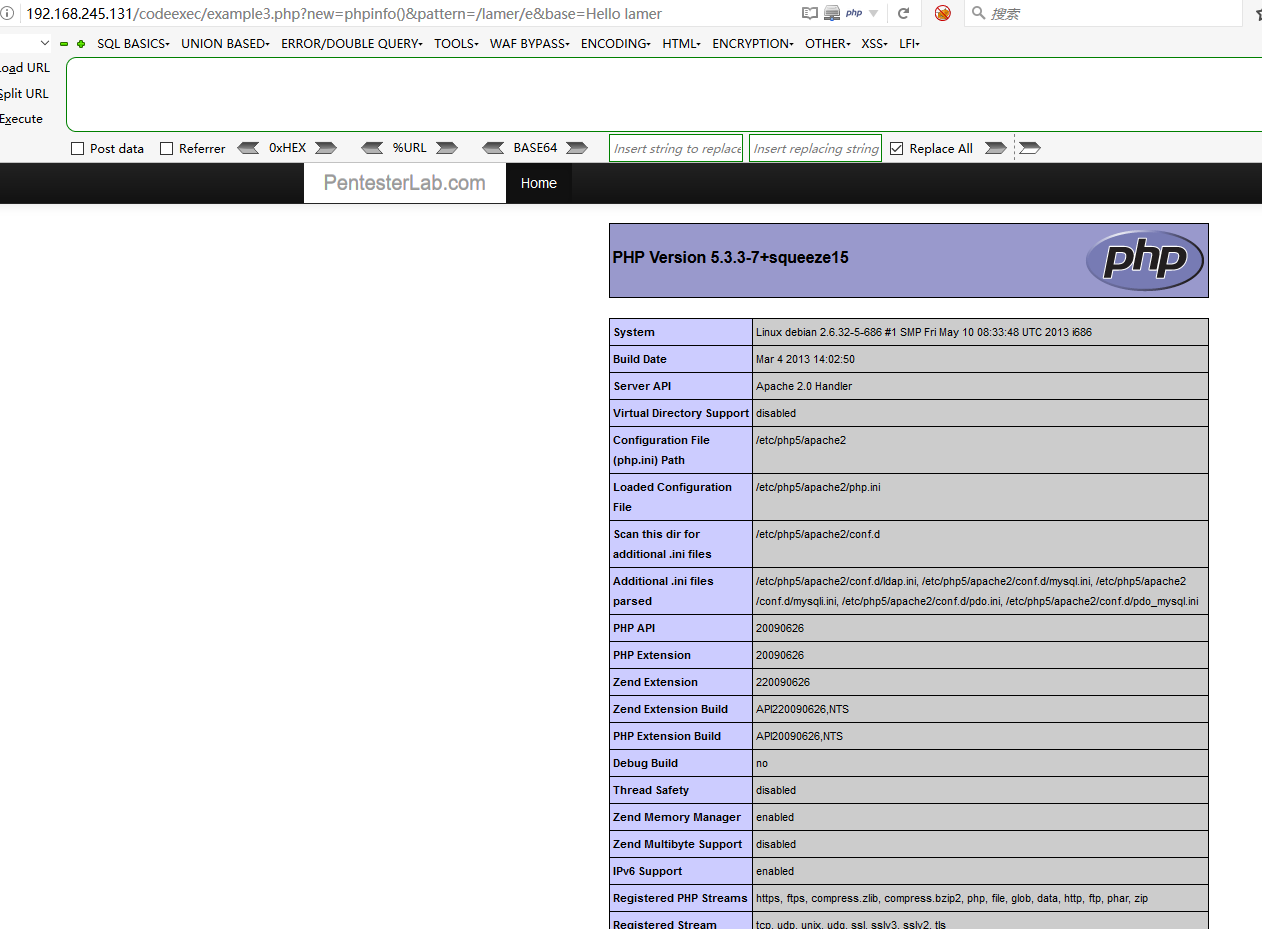Select the Linux debian System value cell
This screenshot has height=929, width=1262.
[x=980, y=332]
